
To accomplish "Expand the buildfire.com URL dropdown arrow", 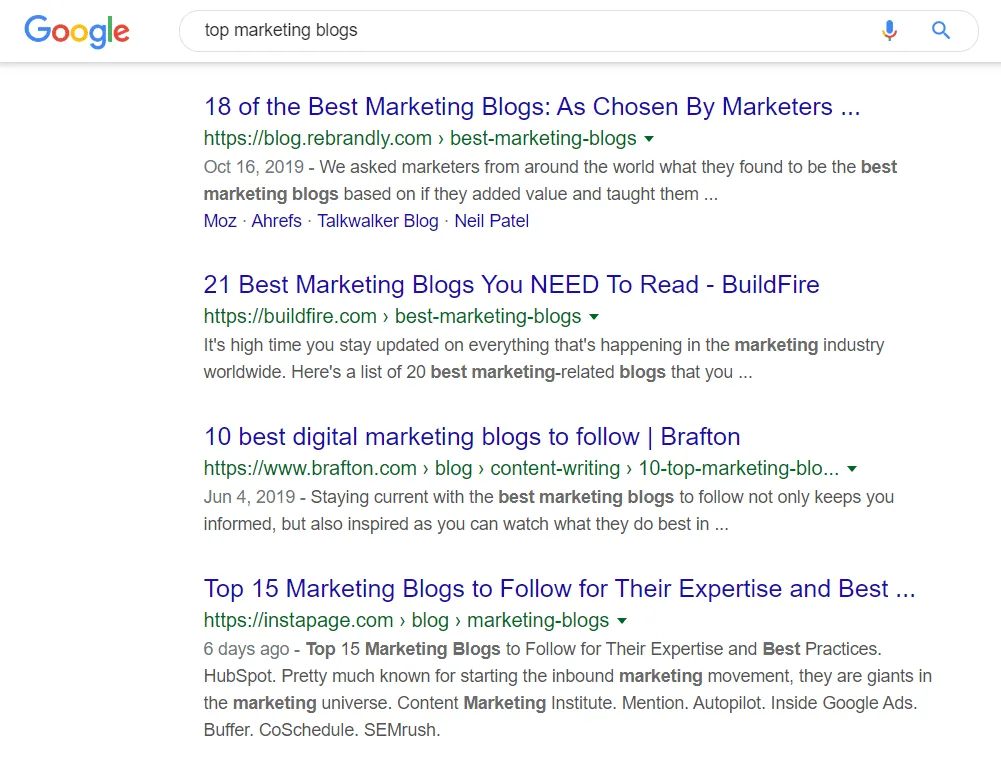I will (x=594, y=317).
